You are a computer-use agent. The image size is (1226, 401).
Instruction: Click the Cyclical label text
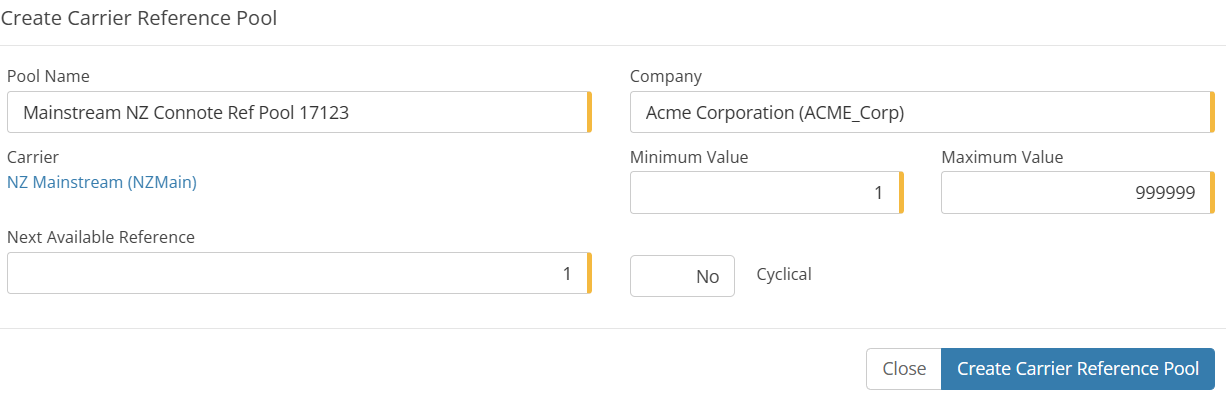click(x=784, y=274)
